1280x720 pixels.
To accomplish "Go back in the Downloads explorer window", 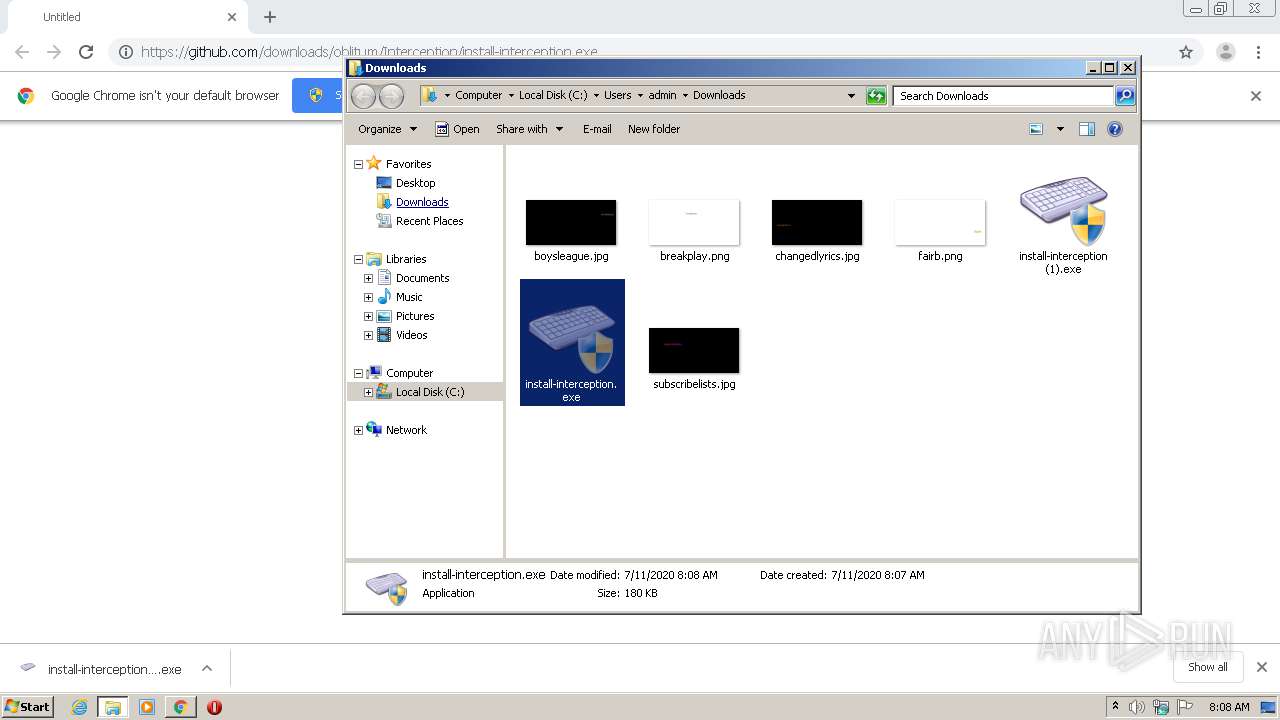I will pyautogui.click(x=364, y=96).
